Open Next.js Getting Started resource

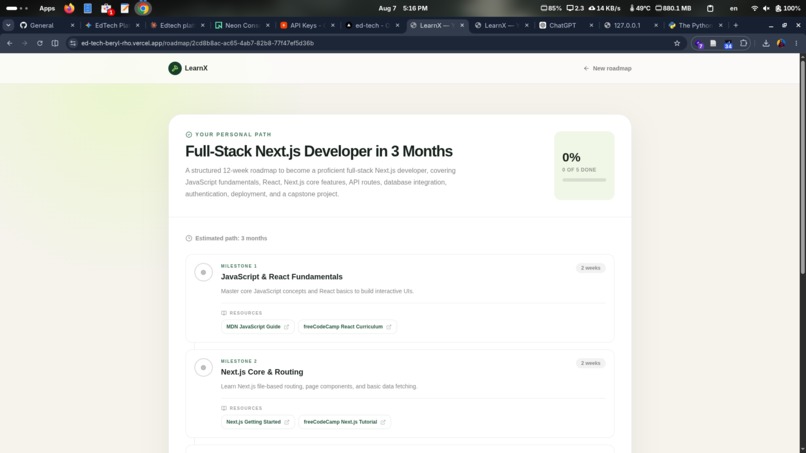pyautogui.click(x=258, y=422)
